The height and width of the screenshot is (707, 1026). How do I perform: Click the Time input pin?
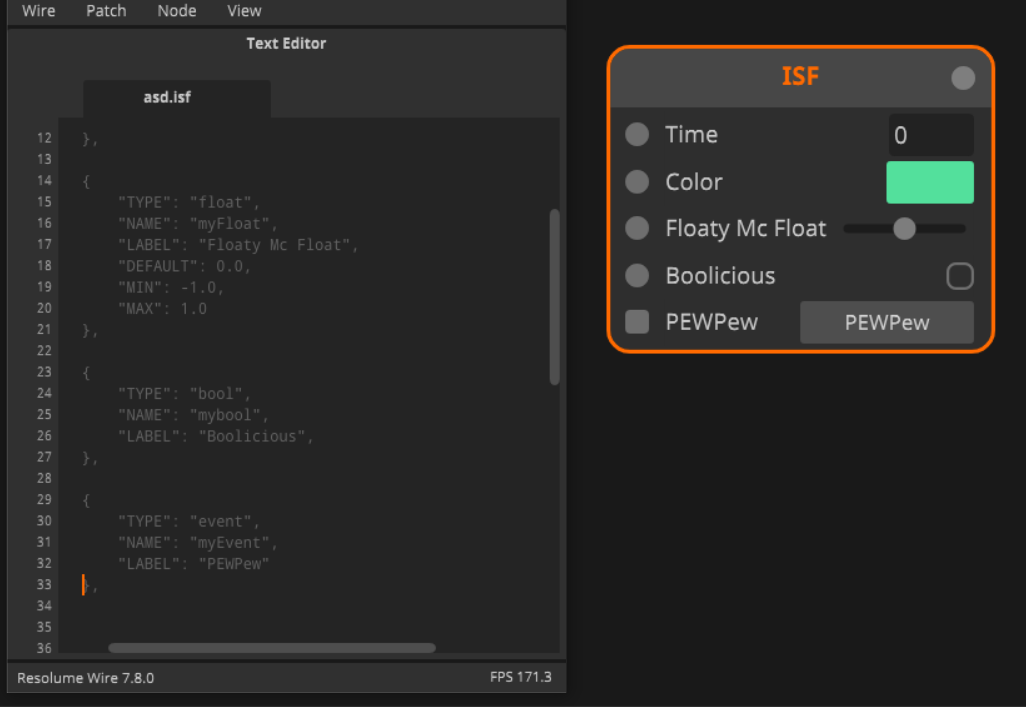click(x=637, y=134)
